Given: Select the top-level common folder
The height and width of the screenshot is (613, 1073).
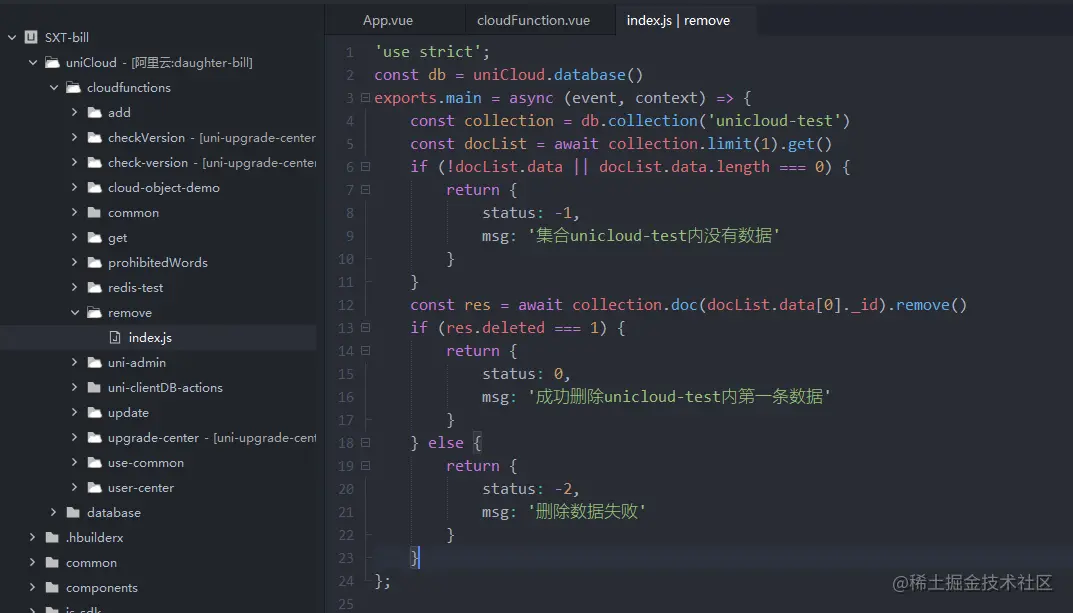Looking at the screenshot, I should pyautogui.click(x=91, y=562).
